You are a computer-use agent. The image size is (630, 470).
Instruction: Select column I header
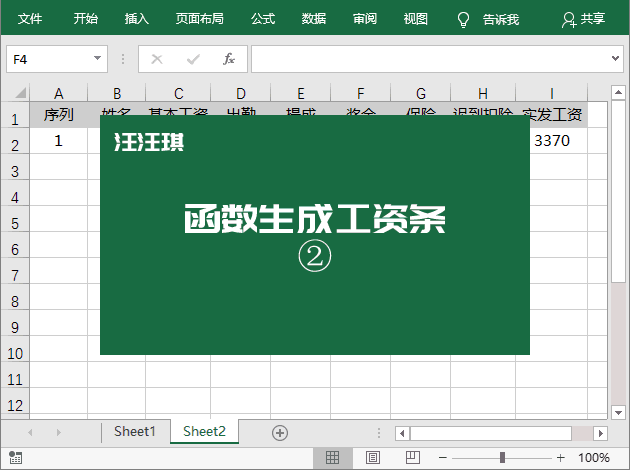[552, 94]
